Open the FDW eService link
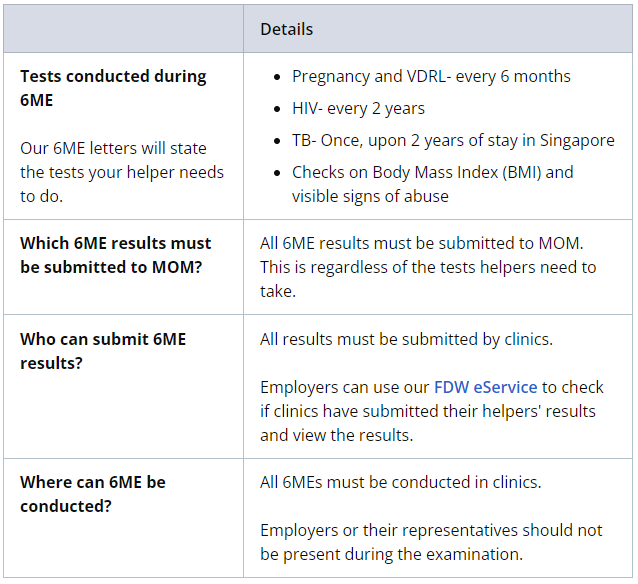Image resolution: width=638 pixels, height=584 pixels. (x=485, y=387)
